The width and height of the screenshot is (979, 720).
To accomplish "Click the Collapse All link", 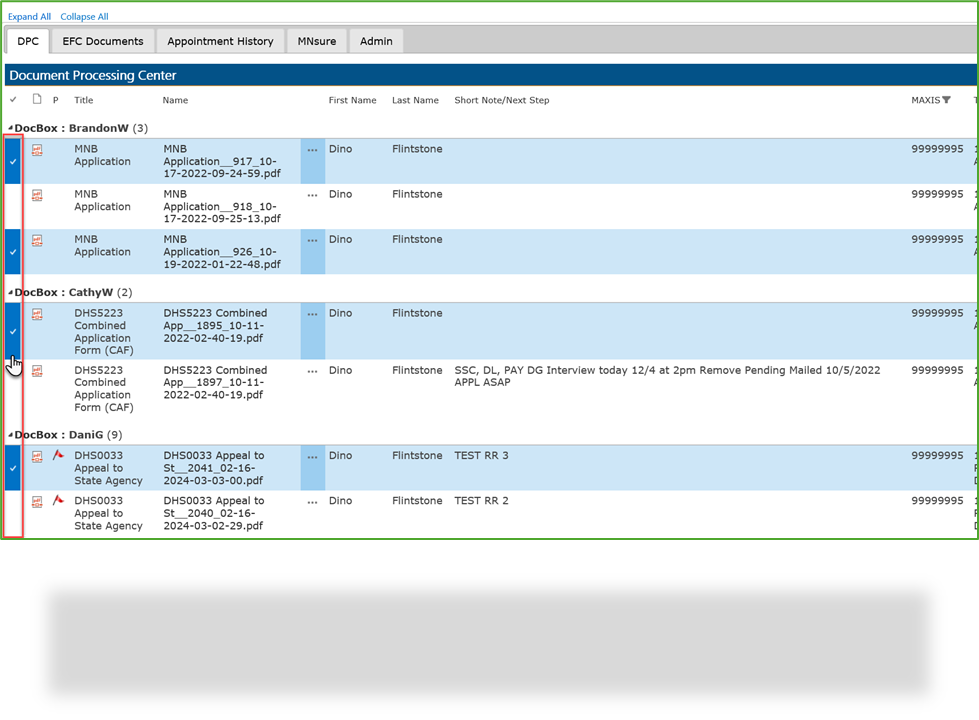I will [x=84, y=16].
